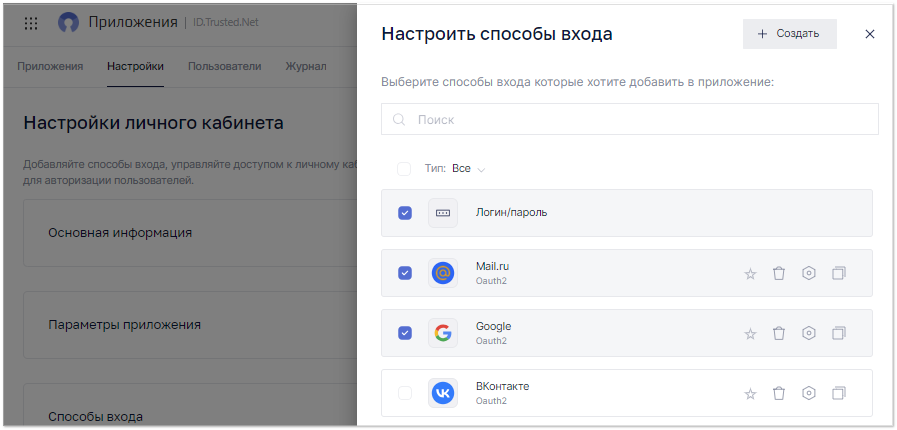
Task: Click the Mail.ru name text
Action: point(493,266)
